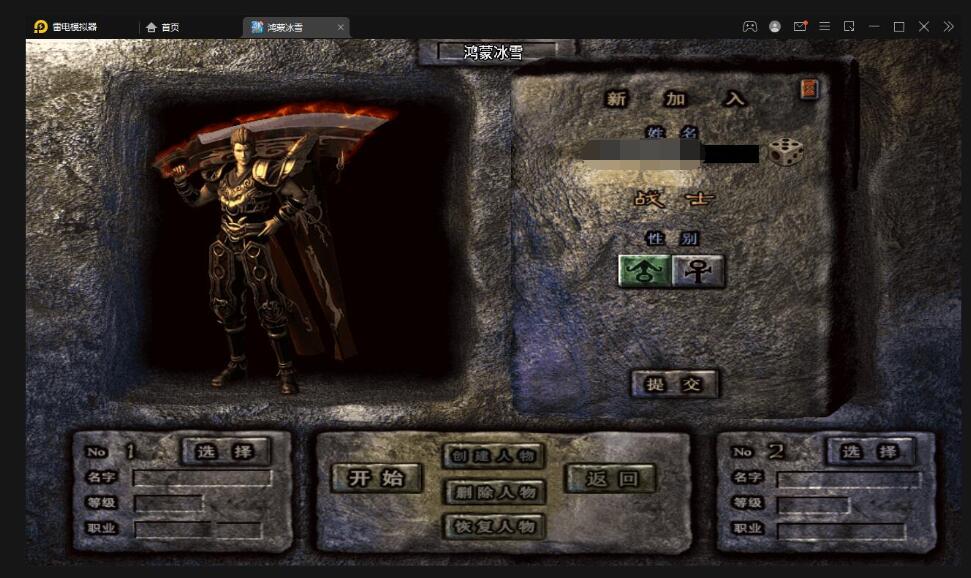This screenshot has width=971, height=578.
Task: Switch to the 首页 home tab
Action: [x=163, y=27]
